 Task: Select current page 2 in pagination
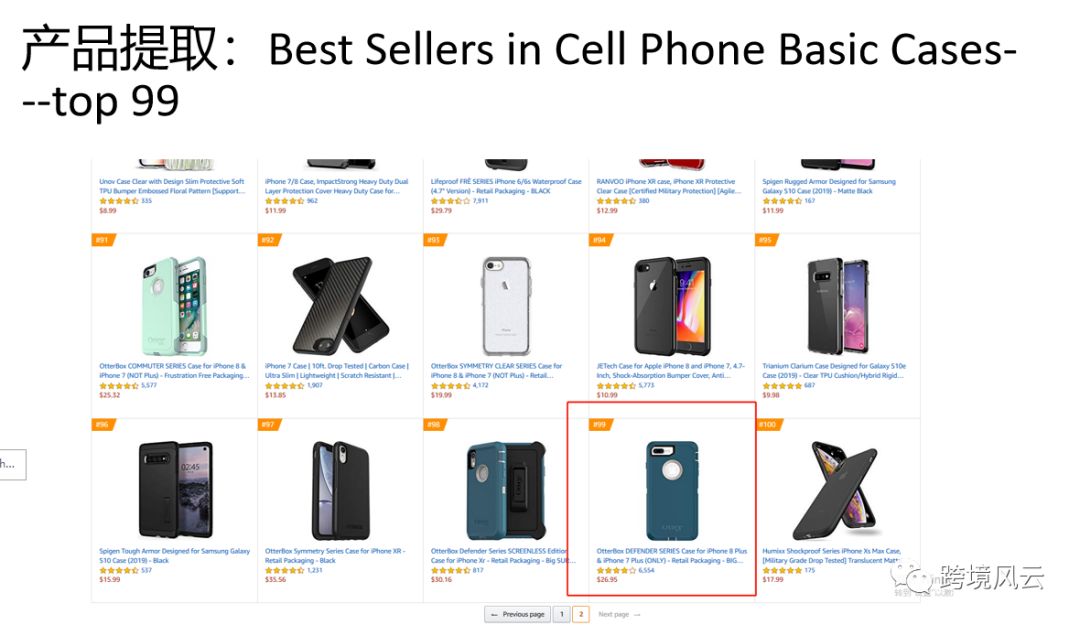click(581, 614)
